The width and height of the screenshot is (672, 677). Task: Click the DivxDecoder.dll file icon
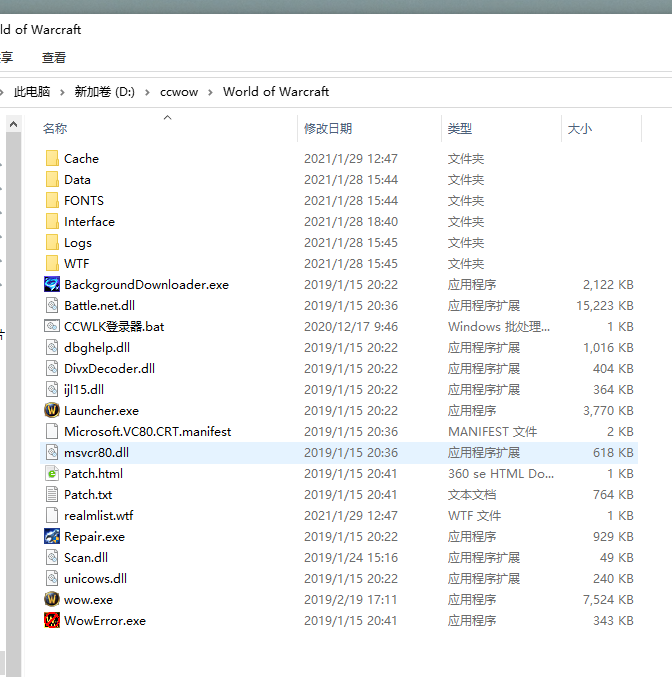click(x=52, y=369)
